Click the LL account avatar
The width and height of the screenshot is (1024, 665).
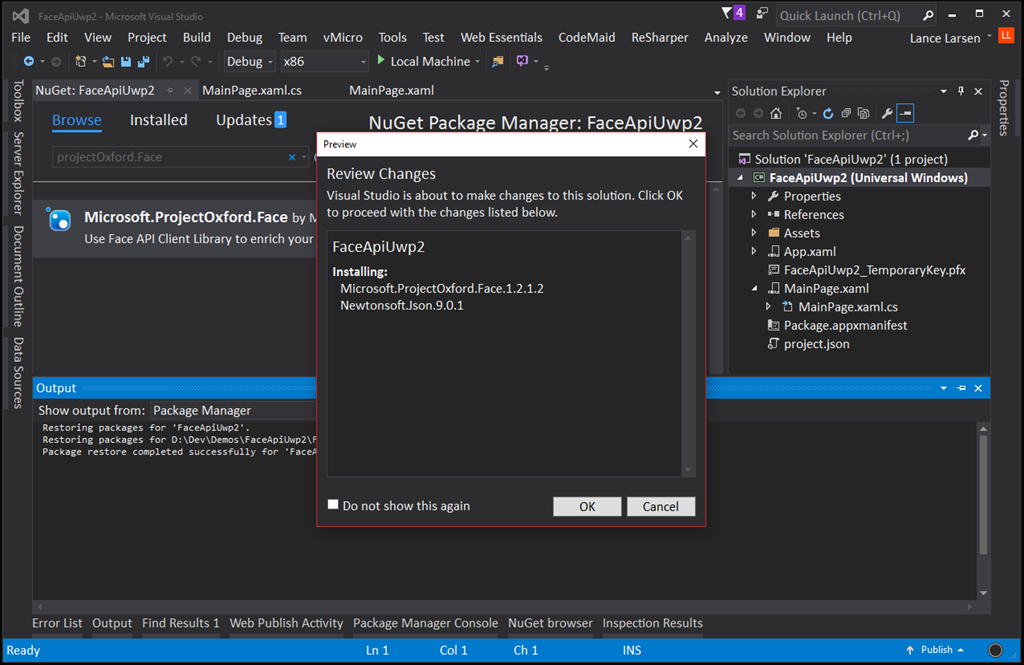click(1006, 35)
